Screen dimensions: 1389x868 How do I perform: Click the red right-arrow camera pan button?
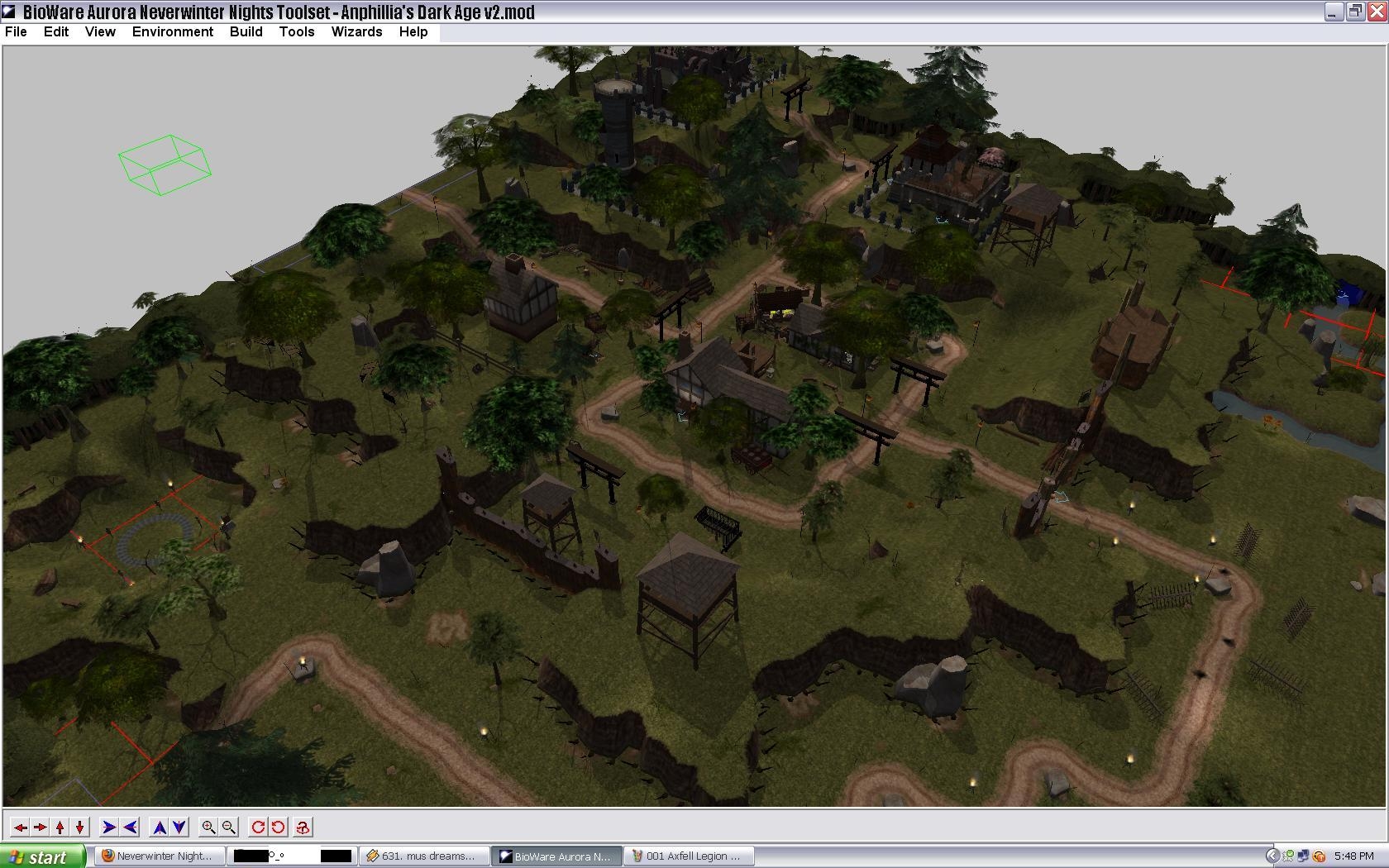click(40, 827)
